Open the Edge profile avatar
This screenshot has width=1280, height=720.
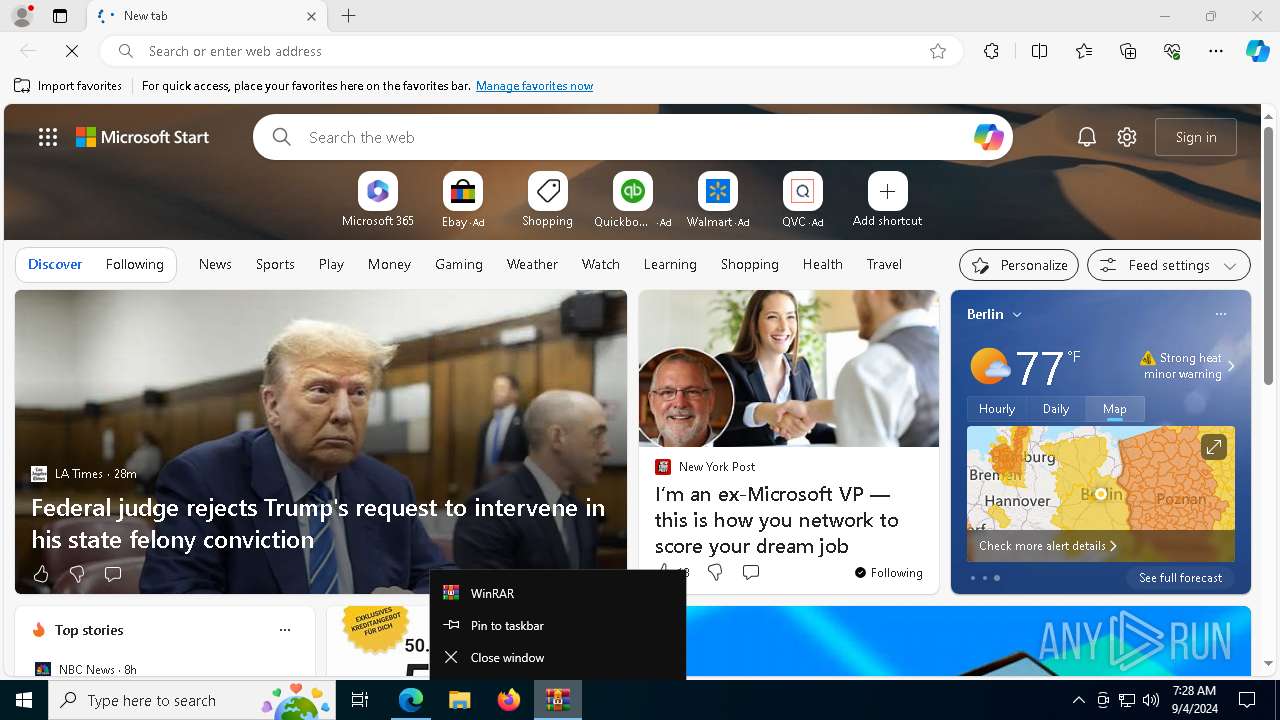click(22, 16)
